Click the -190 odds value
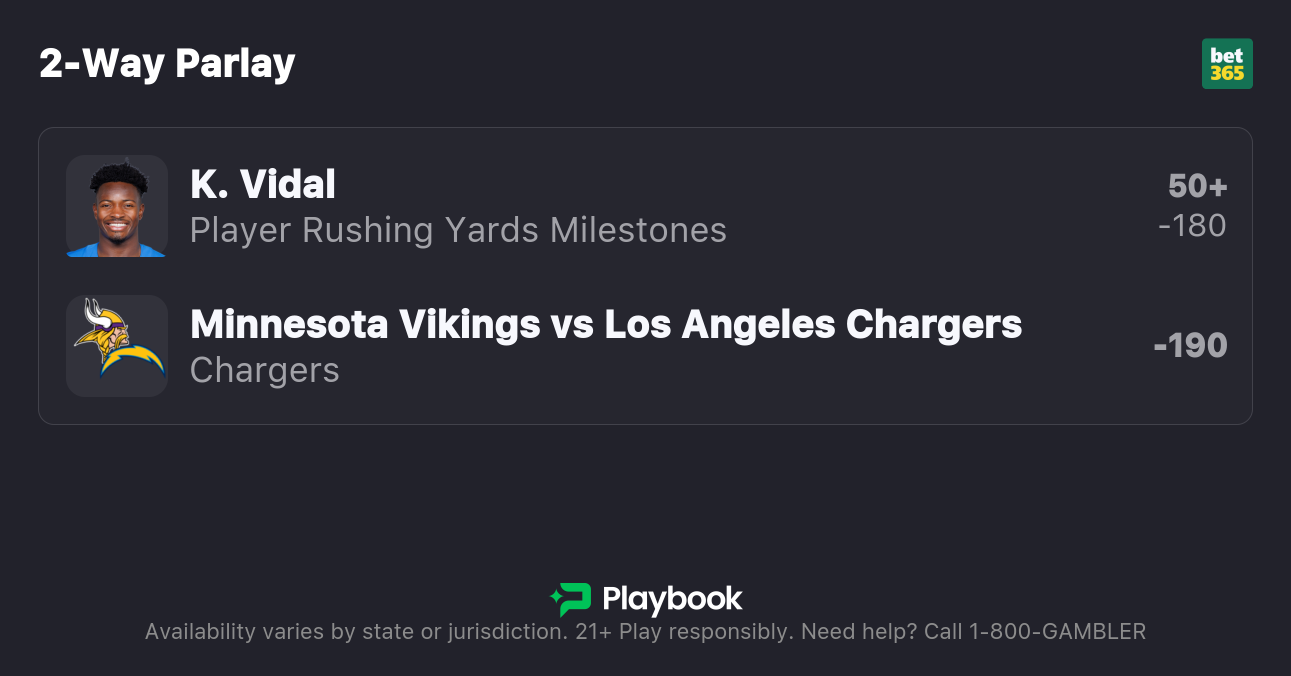This screenshot has height=676, width=1291. tap(1190, 346)
